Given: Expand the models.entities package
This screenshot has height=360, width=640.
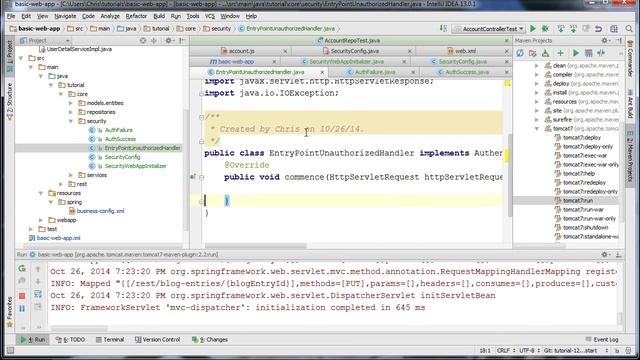Looking at the screenshot, I should (x=71, y=103).
